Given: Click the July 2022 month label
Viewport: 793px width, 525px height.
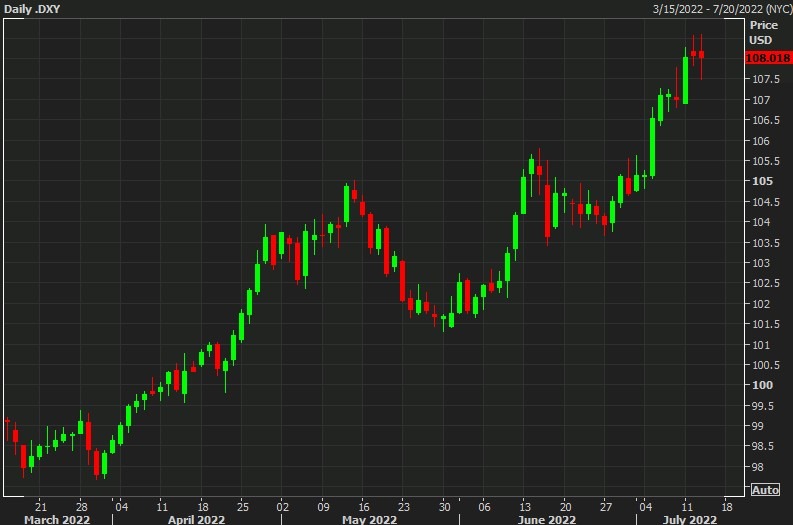Looking at the screenshot, I should pyautogui.click(x=689, y=519).
